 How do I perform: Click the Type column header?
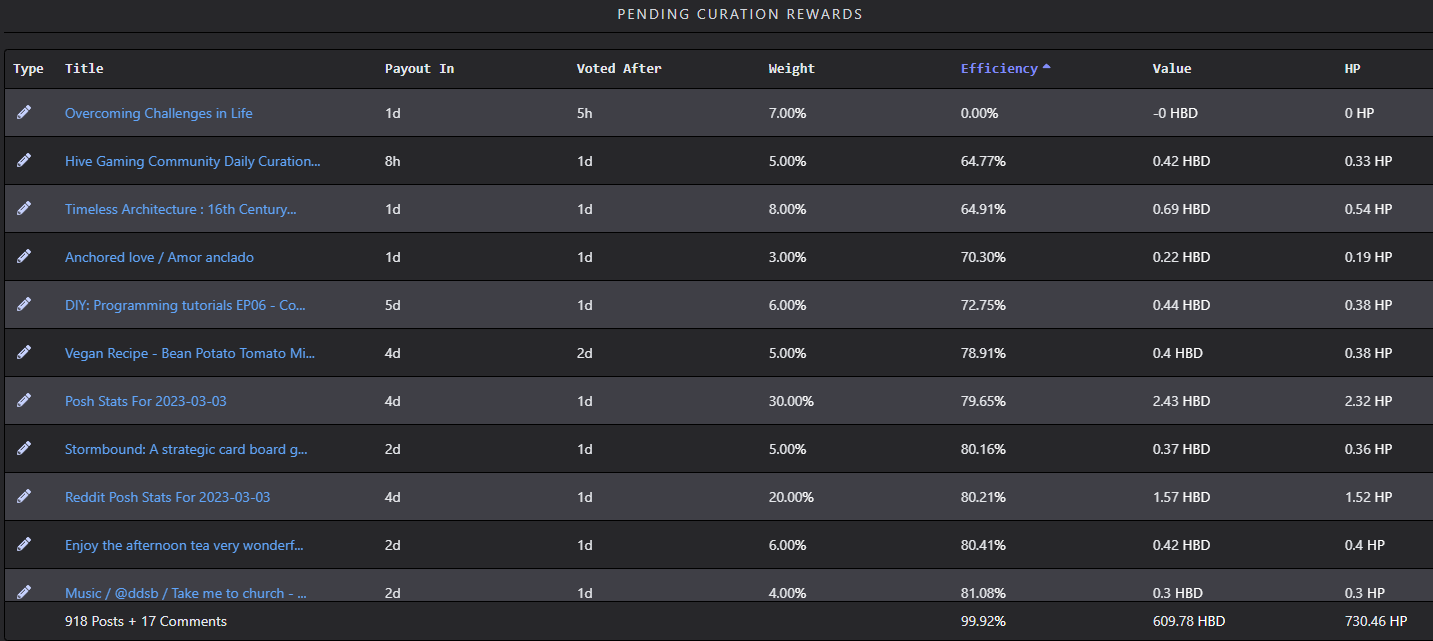point(28,69)
